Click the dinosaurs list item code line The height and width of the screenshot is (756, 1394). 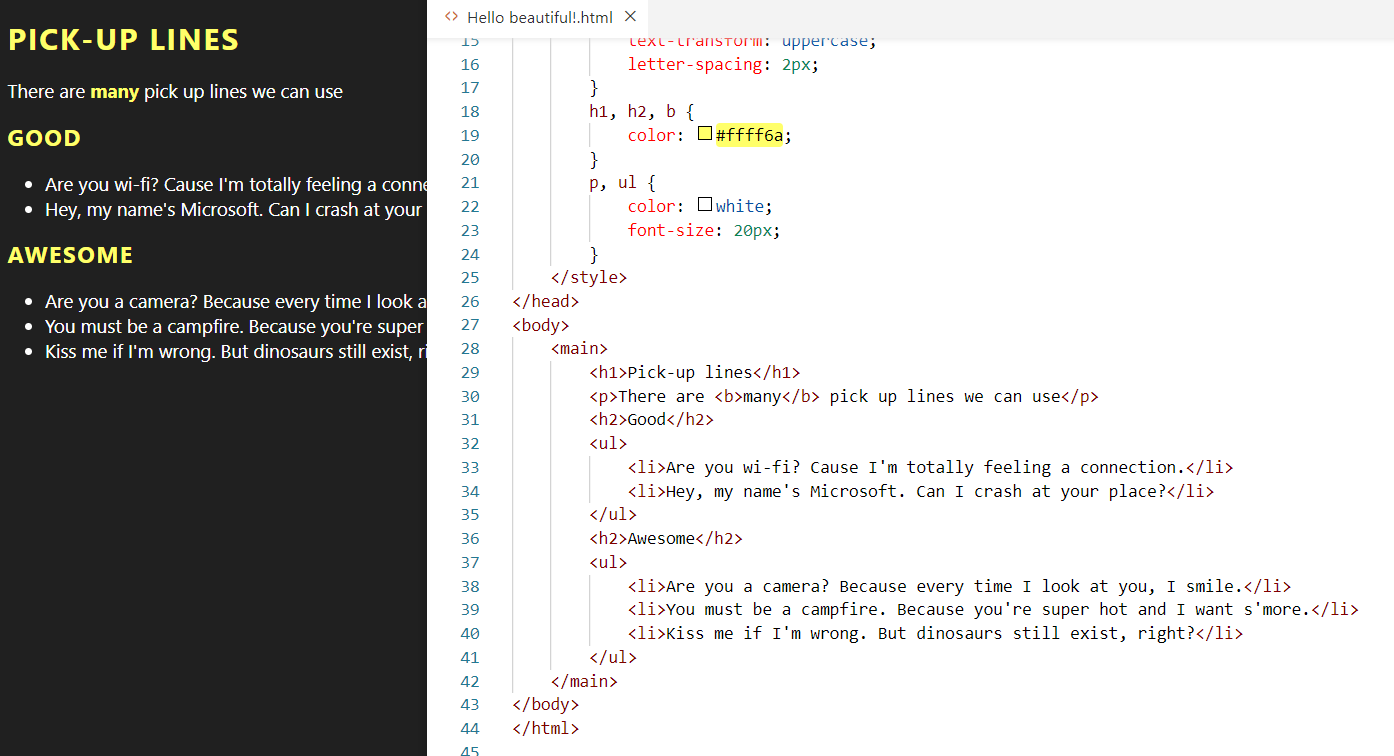coord(936,634)
